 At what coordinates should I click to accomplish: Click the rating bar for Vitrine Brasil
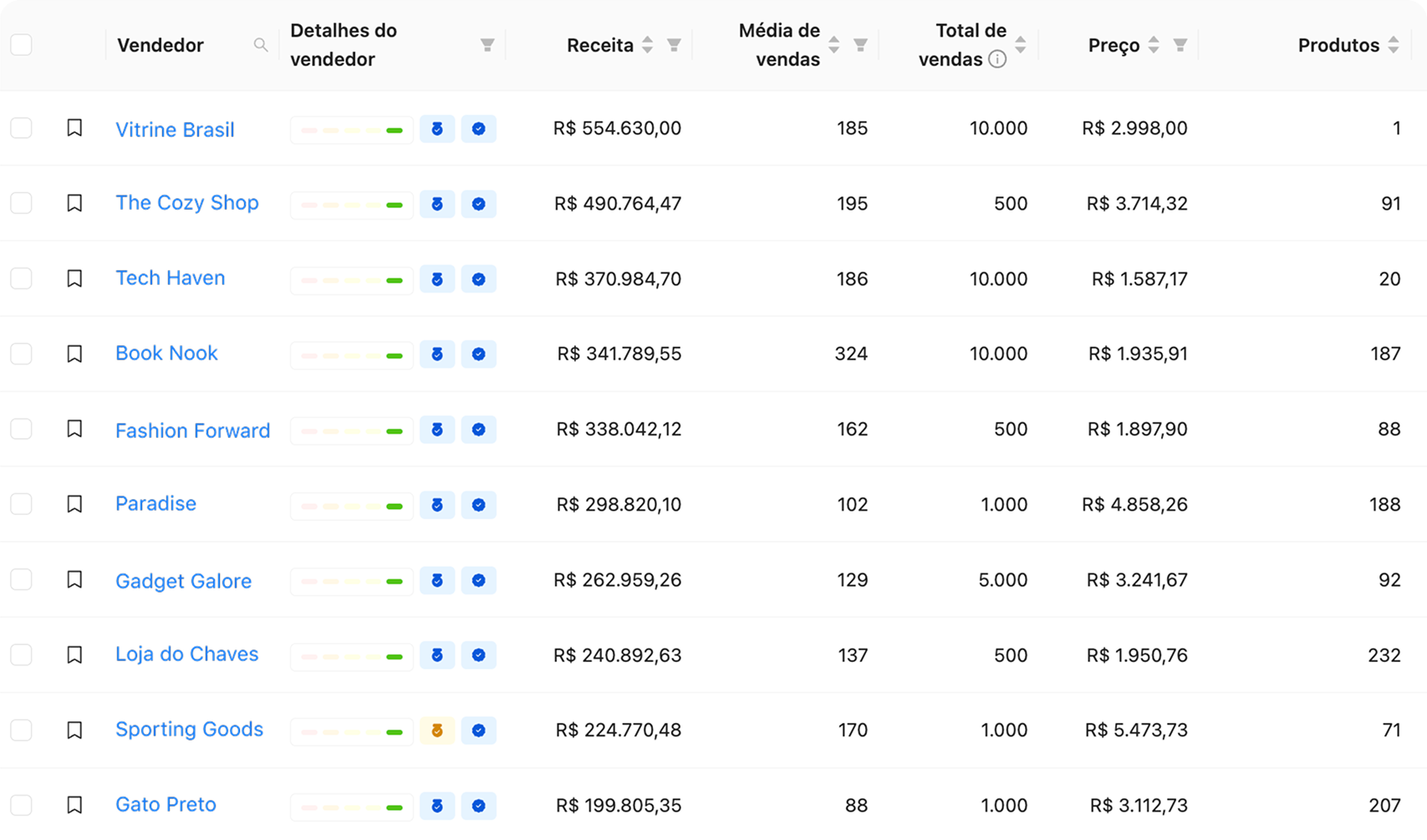[352, 130]
